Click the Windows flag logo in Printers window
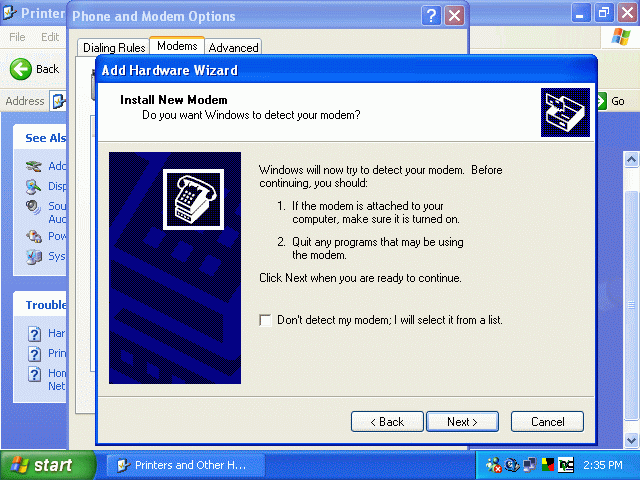640x480 pixels. (x=621, y=37)
